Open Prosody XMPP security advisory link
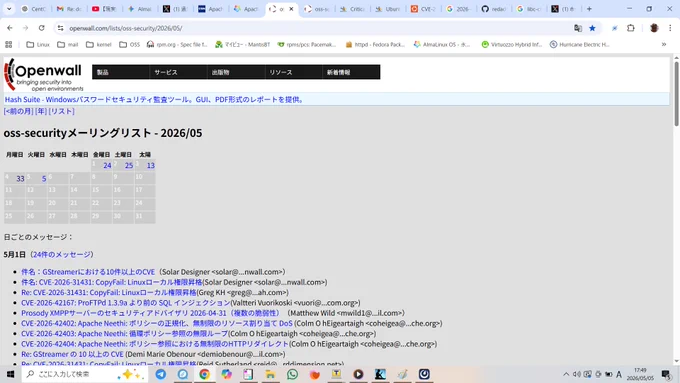The width and height of the screenshot is (680, 383). 150,313
